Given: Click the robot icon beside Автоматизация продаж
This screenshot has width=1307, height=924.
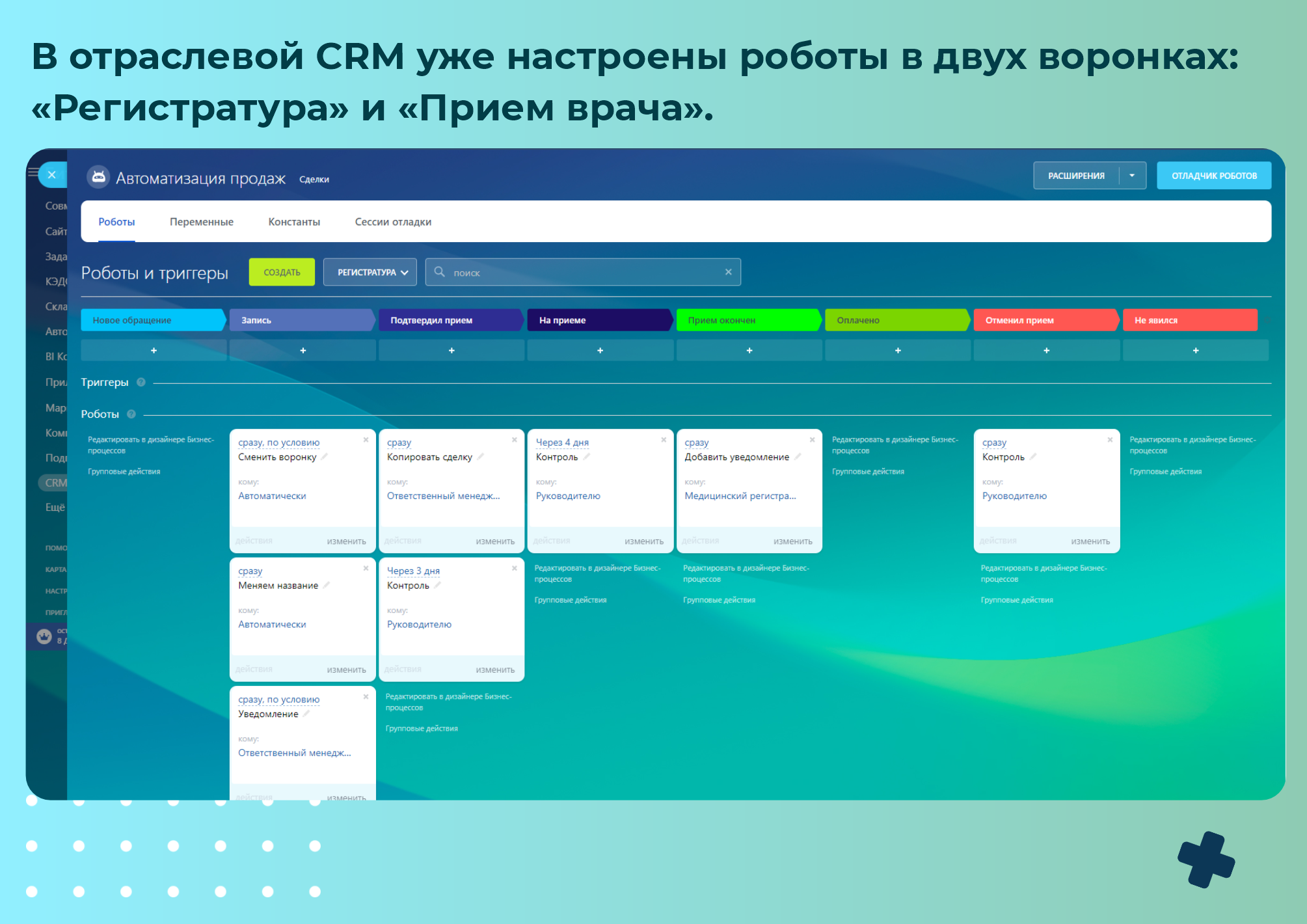Looking at the screenshot, I should (x=98, y=176).
